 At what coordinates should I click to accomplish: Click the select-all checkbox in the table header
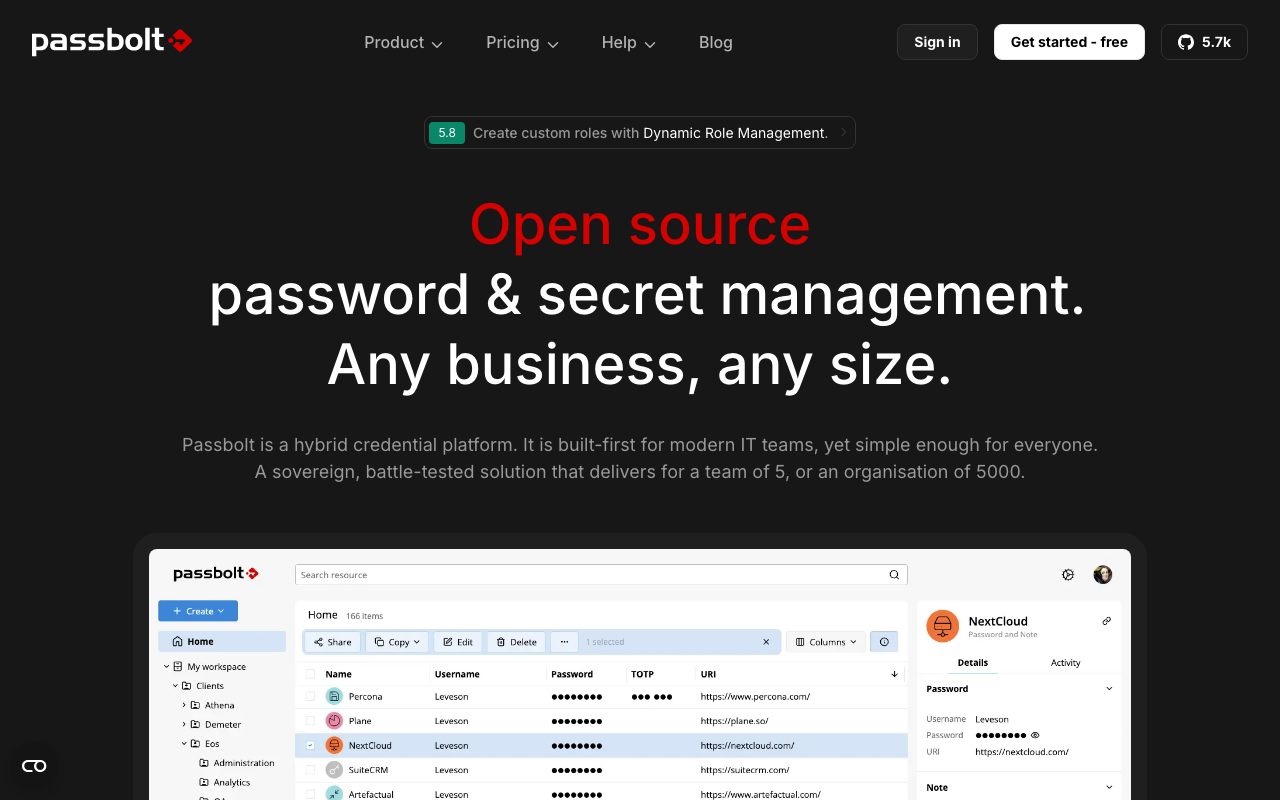tap(310, 673)
